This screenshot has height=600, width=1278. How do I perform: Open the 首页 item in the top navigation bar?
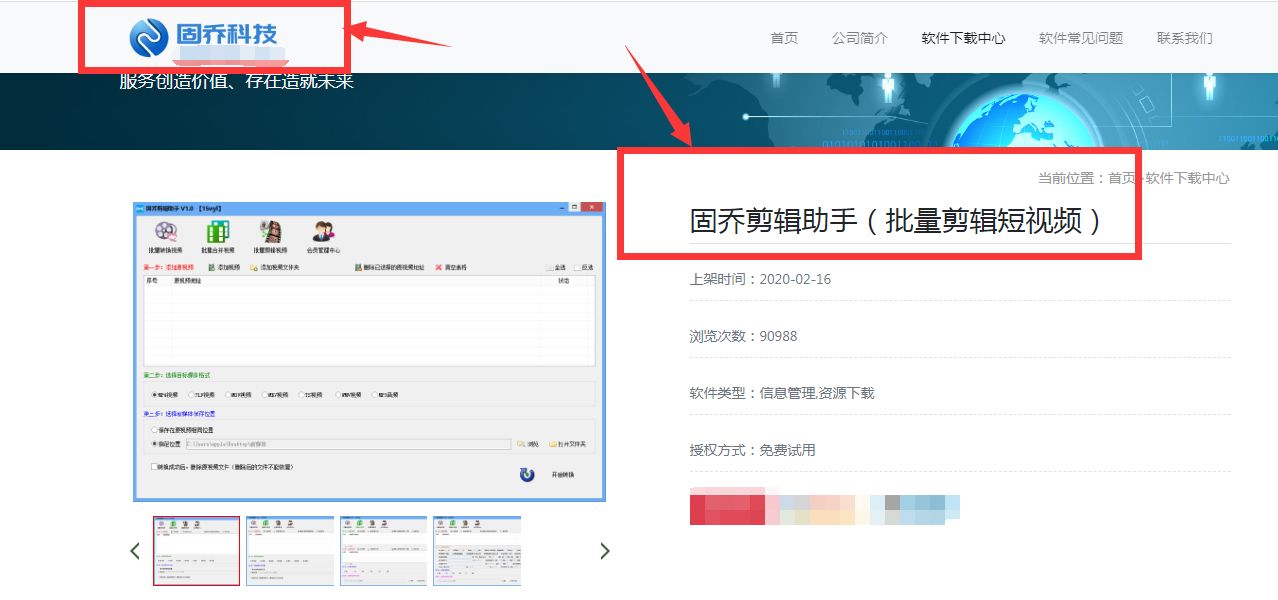[x=784, y=38]
